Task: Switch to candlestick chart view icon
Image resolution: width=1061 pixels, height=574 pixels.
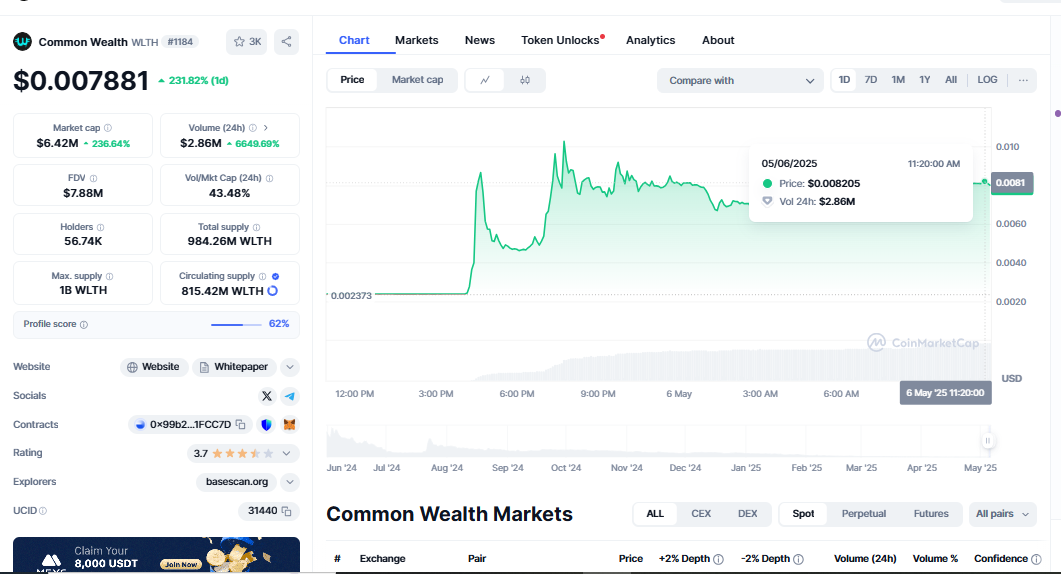Action: (525, 80)
